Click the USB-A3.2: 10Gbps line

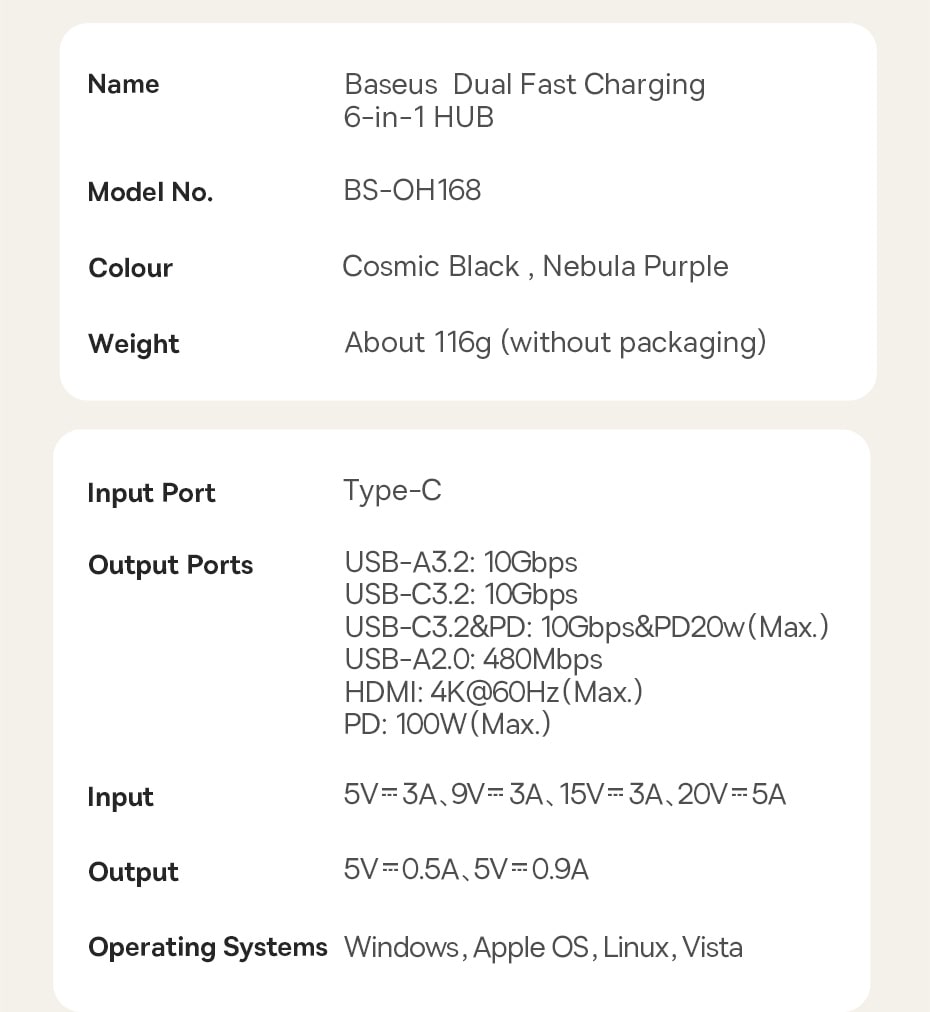(460, 562)
